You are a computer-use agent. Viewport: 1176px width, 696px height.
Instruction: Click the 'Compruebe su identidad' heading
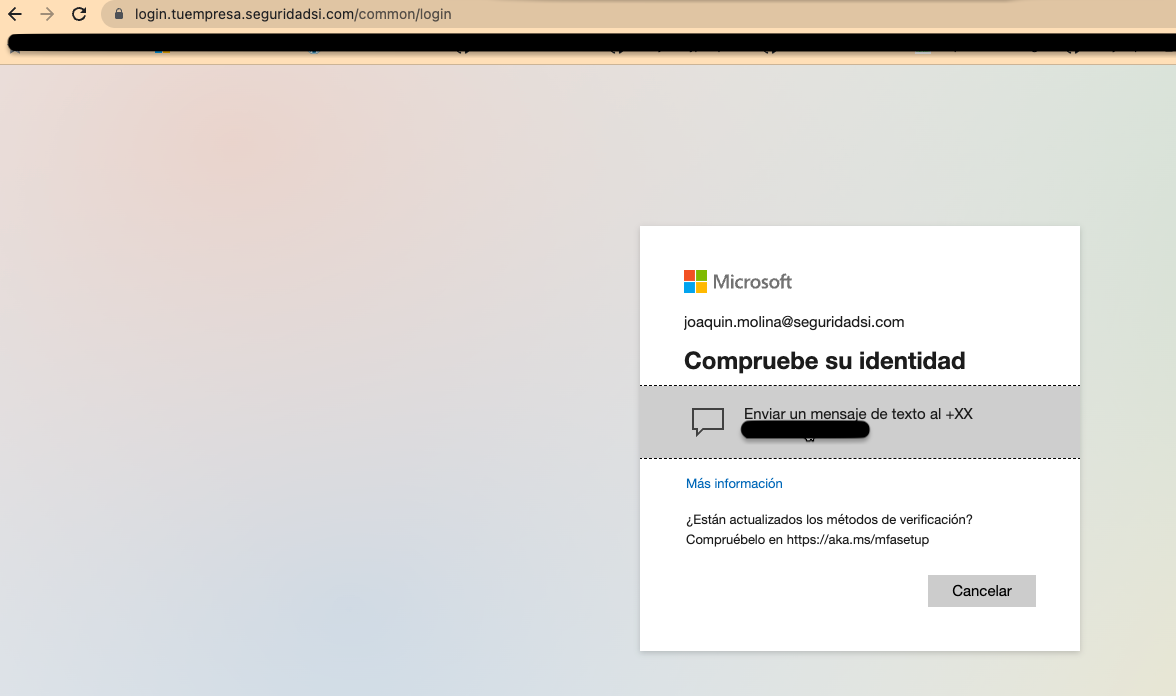pos(824,361)
